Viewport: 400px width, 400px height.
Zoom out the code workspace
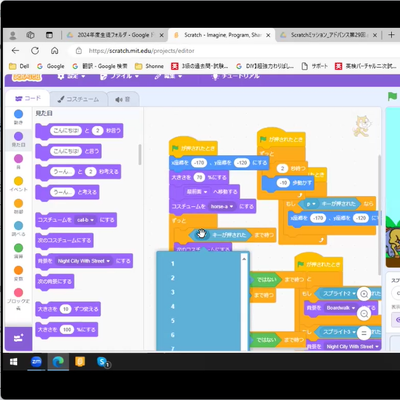tap(364, 314)
